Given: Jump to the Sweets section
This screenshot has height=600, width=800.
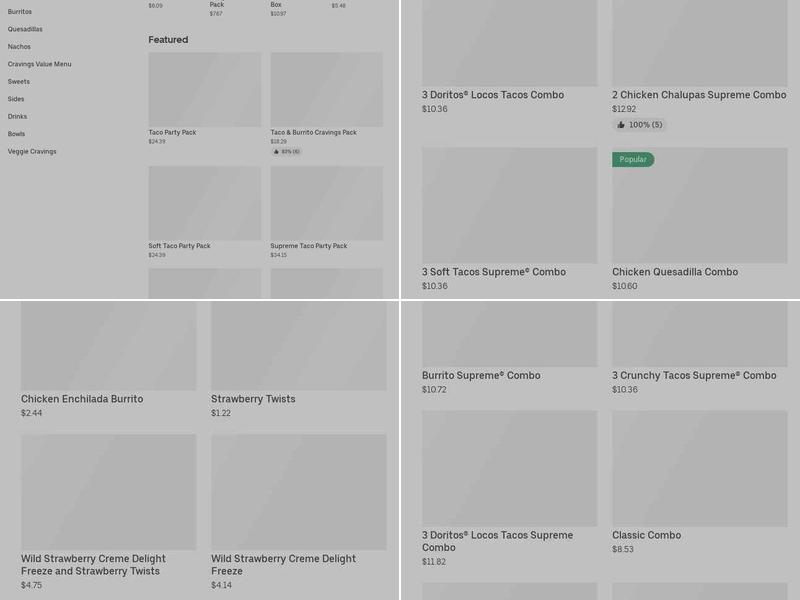Looking at the screenshot, I should pyautogui.click(x=19, y=82).
